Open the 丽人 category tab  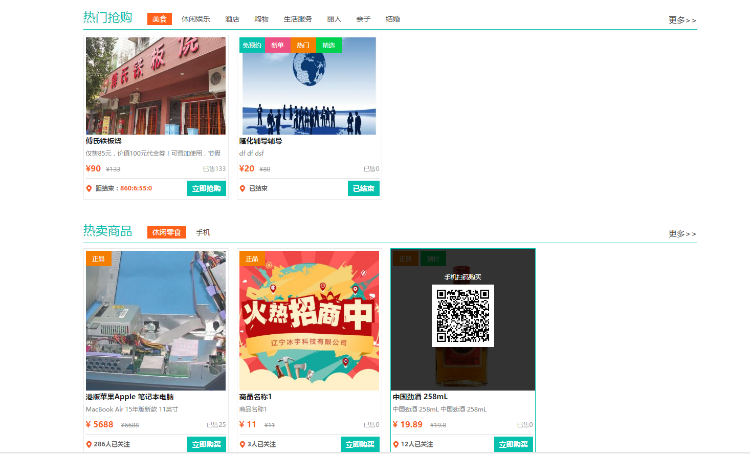334,19
